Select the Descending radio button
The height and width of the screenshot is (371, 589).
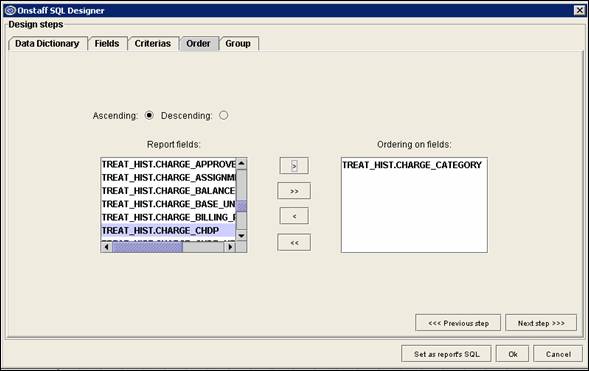(x=224, y=115)
